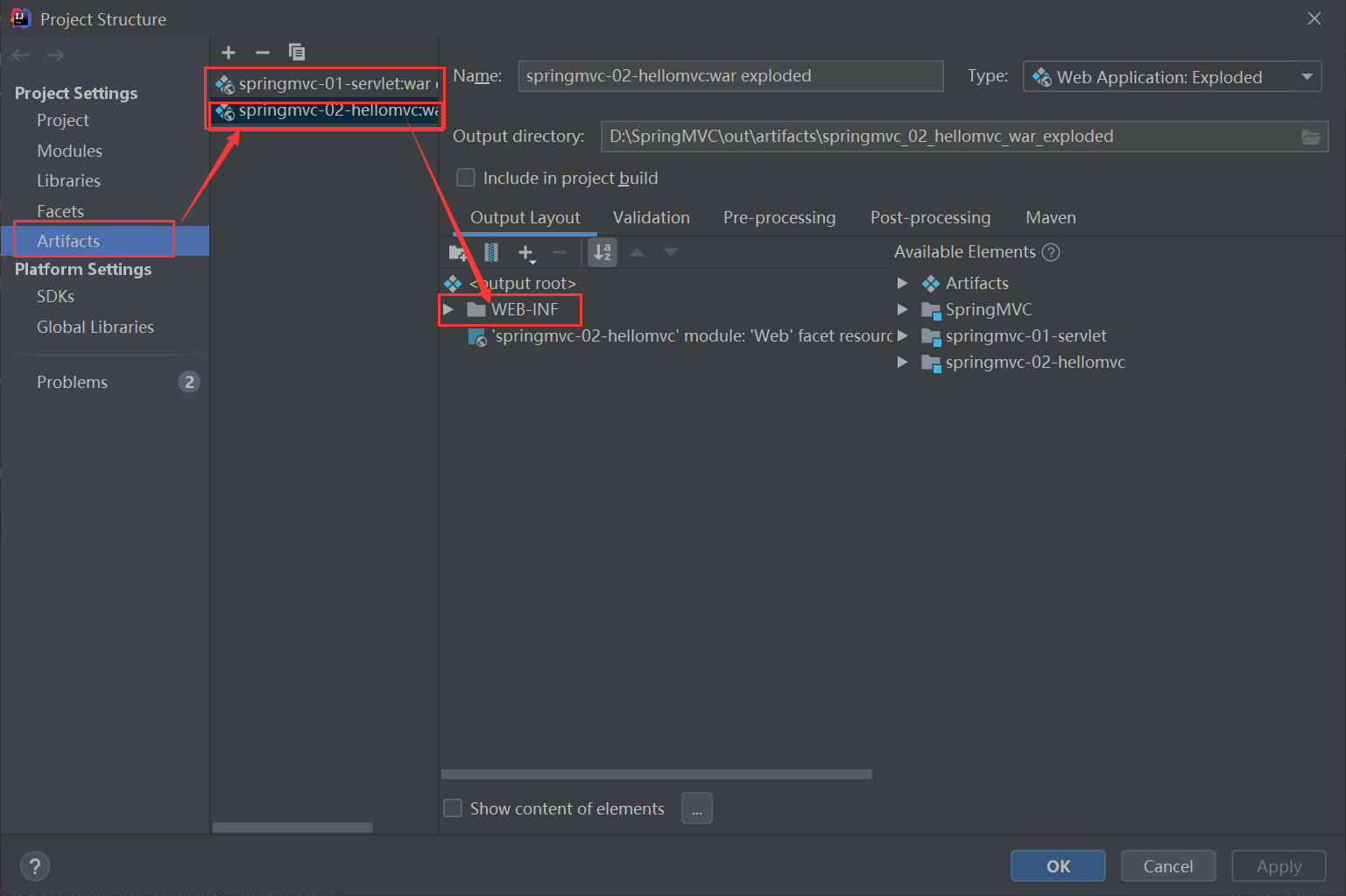Image resolution: width=1346 pixels, height=896 pixels.
Task: Select Artifacts node in Available Elements
Action: [976, 283]
